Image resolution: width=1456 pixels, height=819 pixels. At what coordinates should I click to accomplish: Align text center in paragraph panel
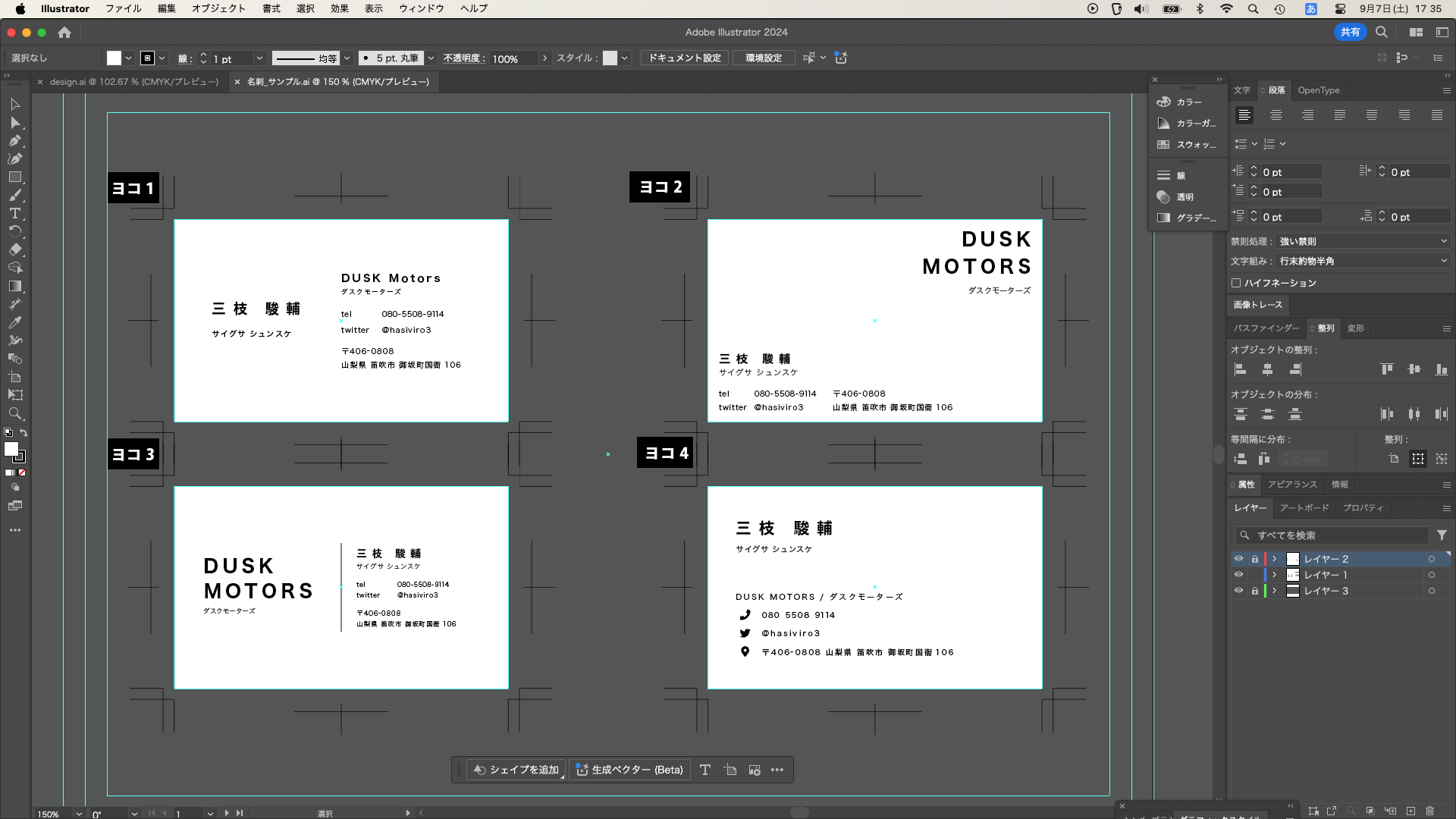tap(1276, 115)
